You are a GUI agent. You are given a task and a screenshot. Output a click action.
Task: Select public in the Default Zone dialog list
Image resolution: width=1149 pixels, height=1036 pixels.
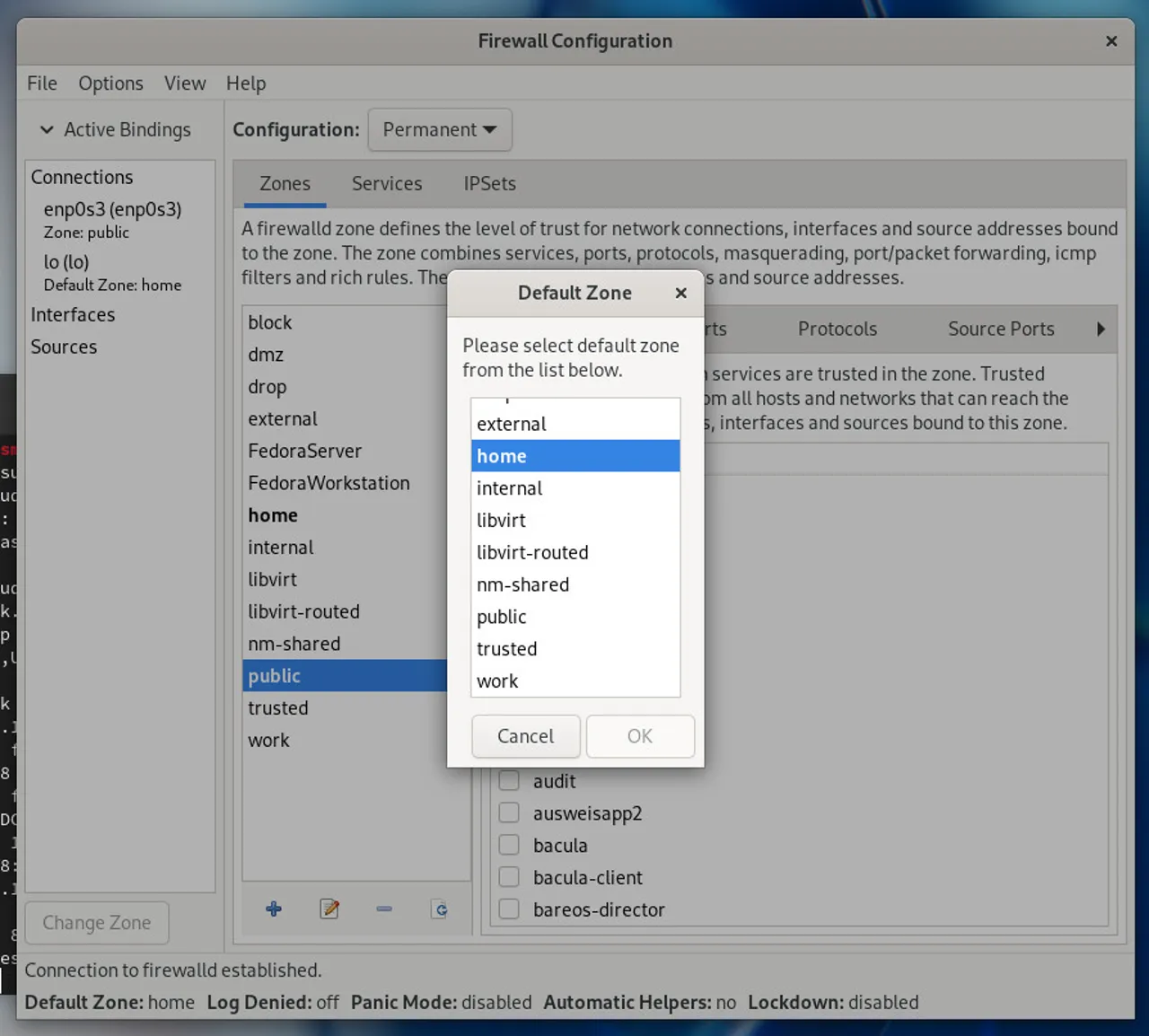575,618
